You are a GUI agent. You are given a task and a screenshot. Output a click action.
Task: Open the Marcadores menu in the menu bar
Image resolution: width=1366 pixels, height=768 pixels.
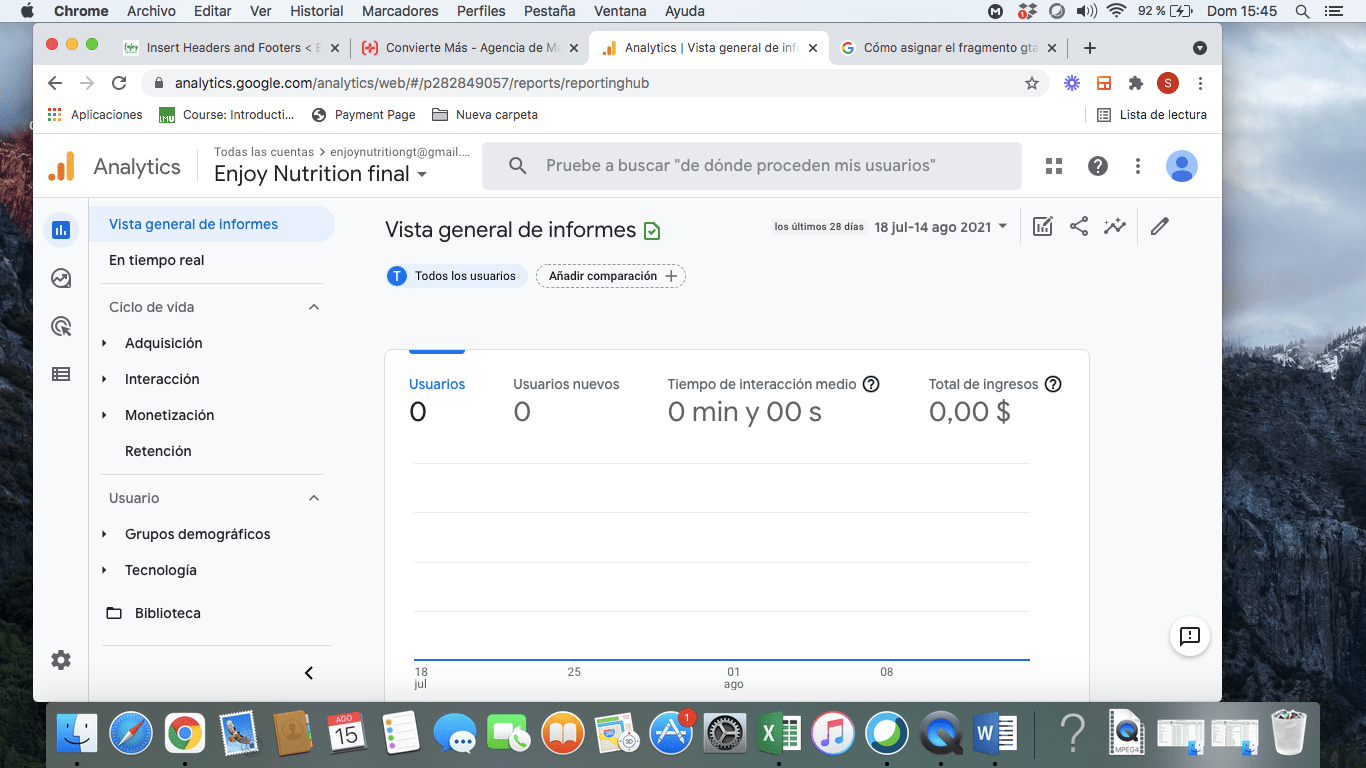tap(400, 11)
